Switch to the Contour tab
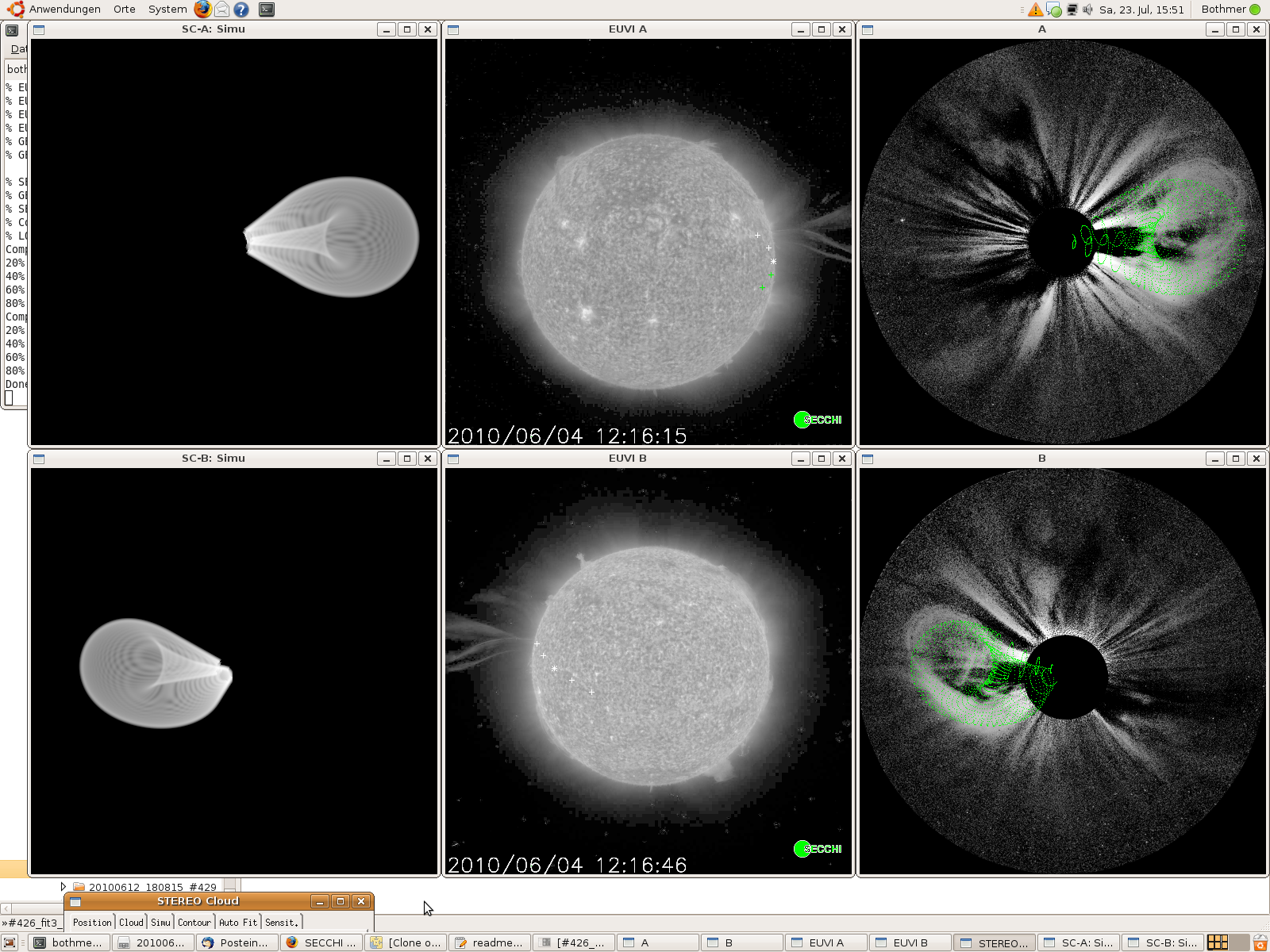1270x952 pixels. pos(194,923)
